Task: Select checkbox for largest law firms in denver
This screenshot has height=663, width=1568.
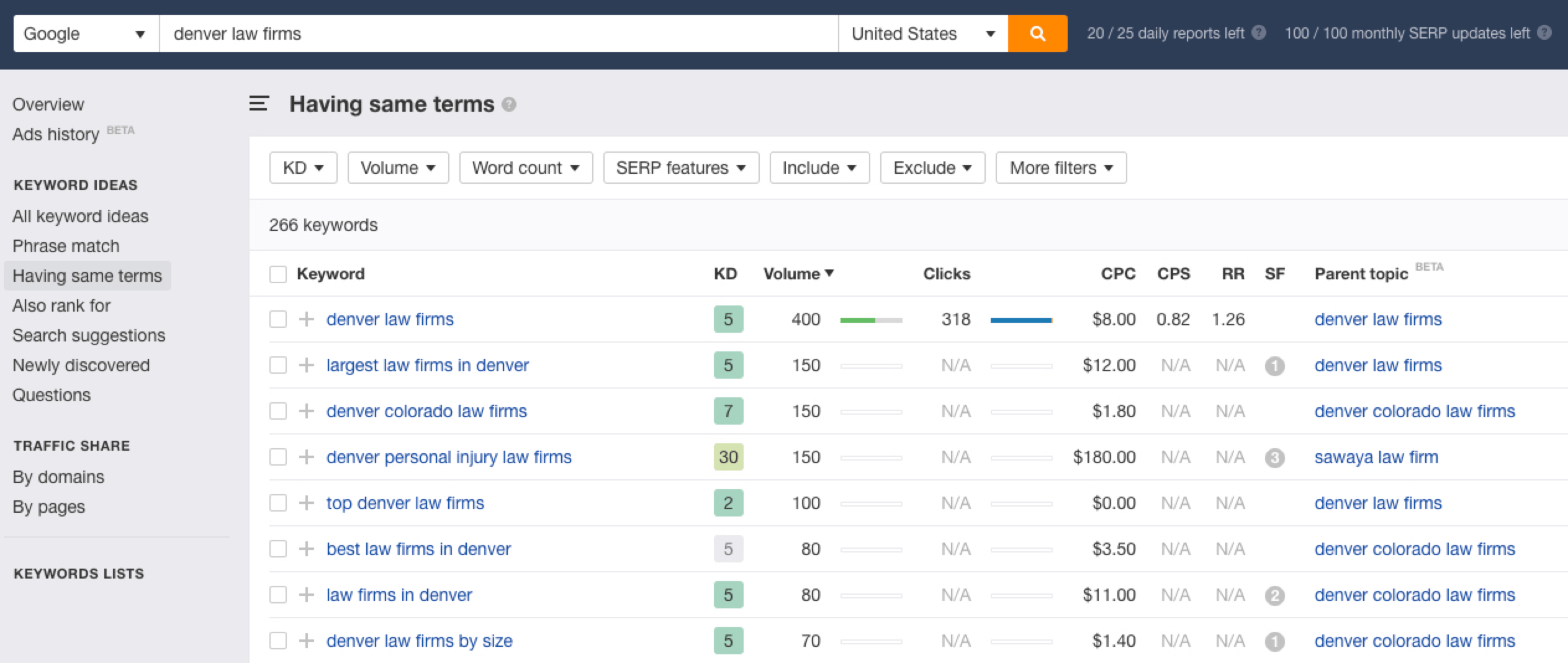Action: [x=278, y=365]
